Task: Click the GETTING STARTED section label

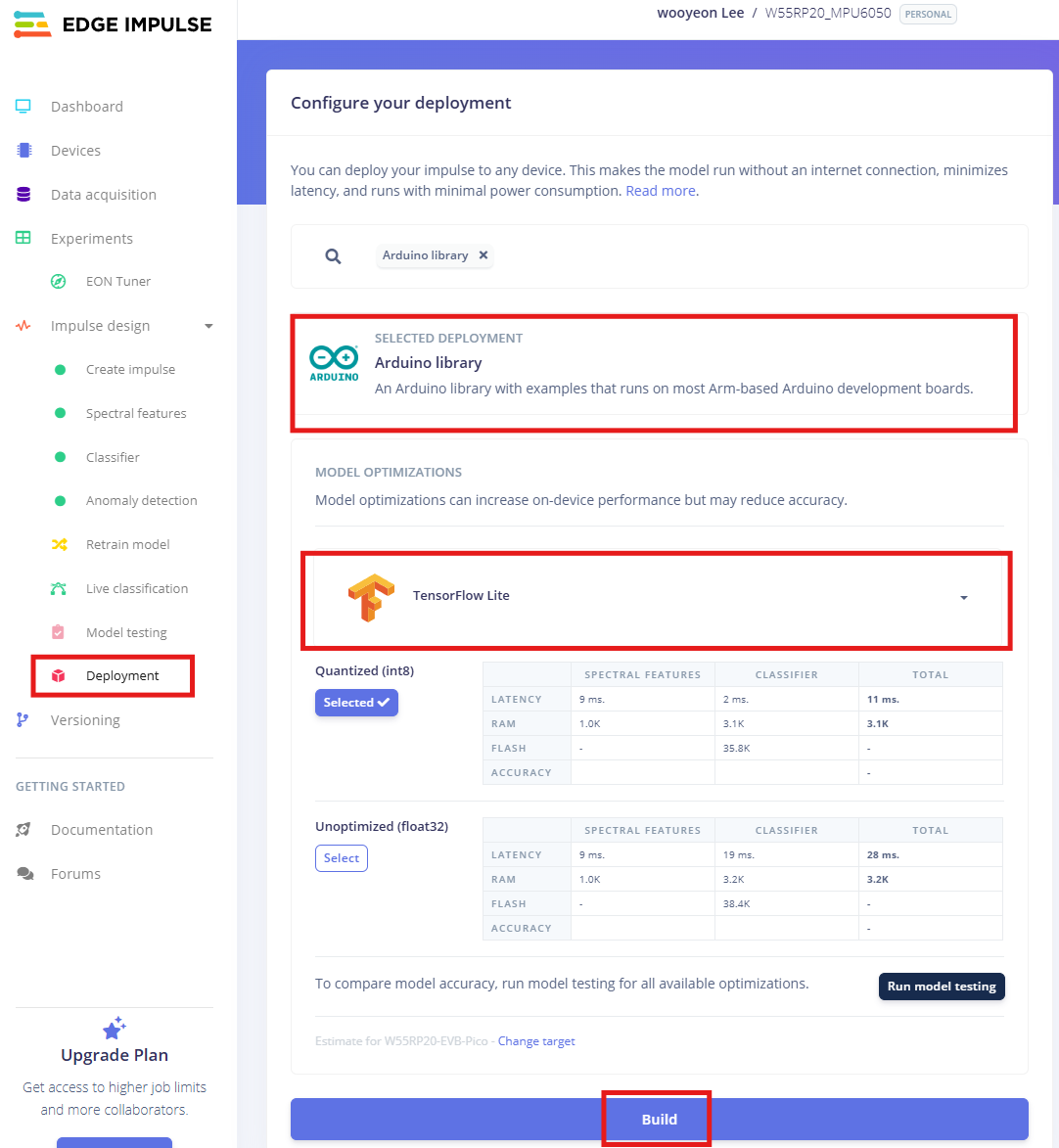Action: (70, 786)
